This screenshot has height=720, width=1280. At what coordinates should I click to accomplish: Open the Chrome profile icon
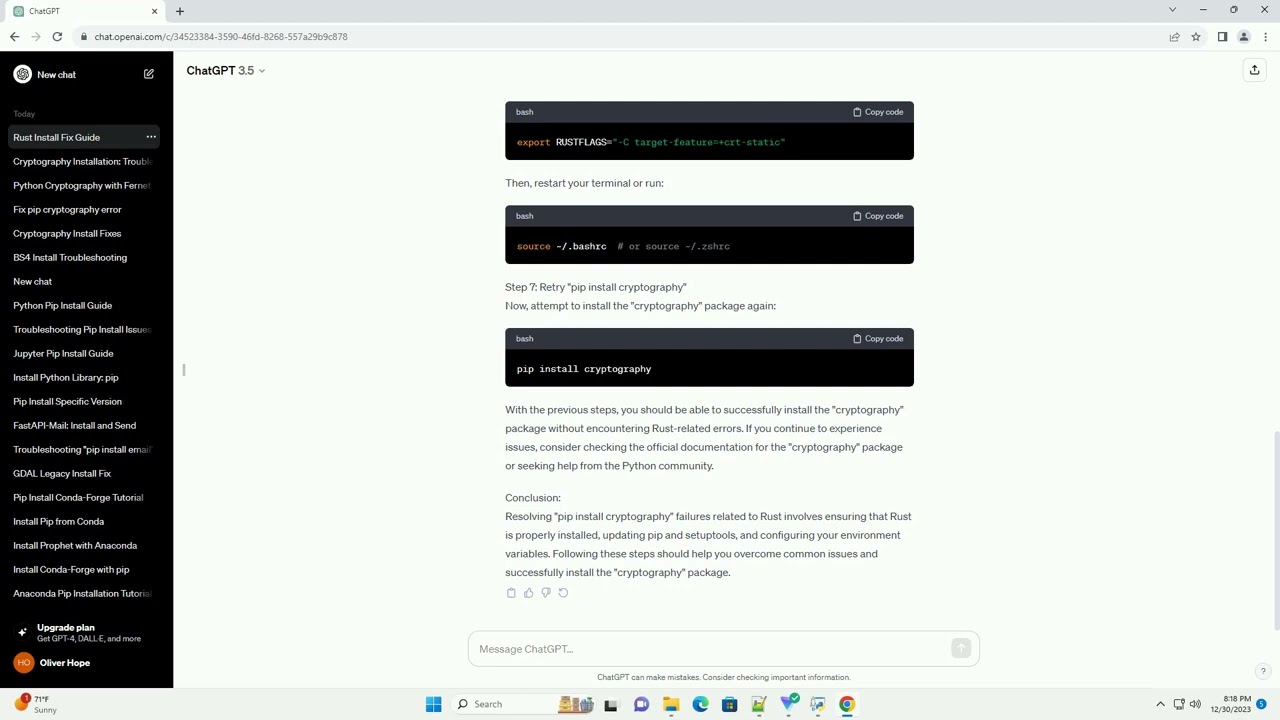pyautogui.click(x=1244, y=37)
